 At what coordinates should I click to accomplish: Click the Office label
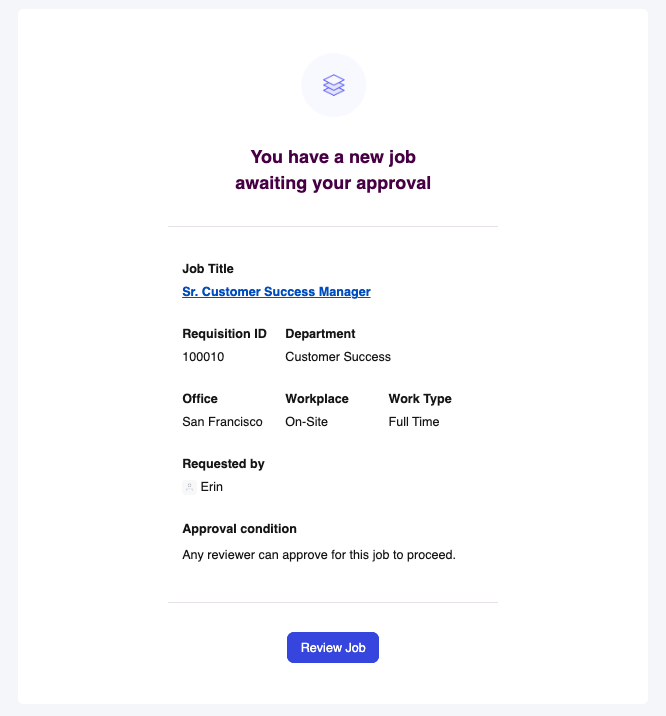200,399
